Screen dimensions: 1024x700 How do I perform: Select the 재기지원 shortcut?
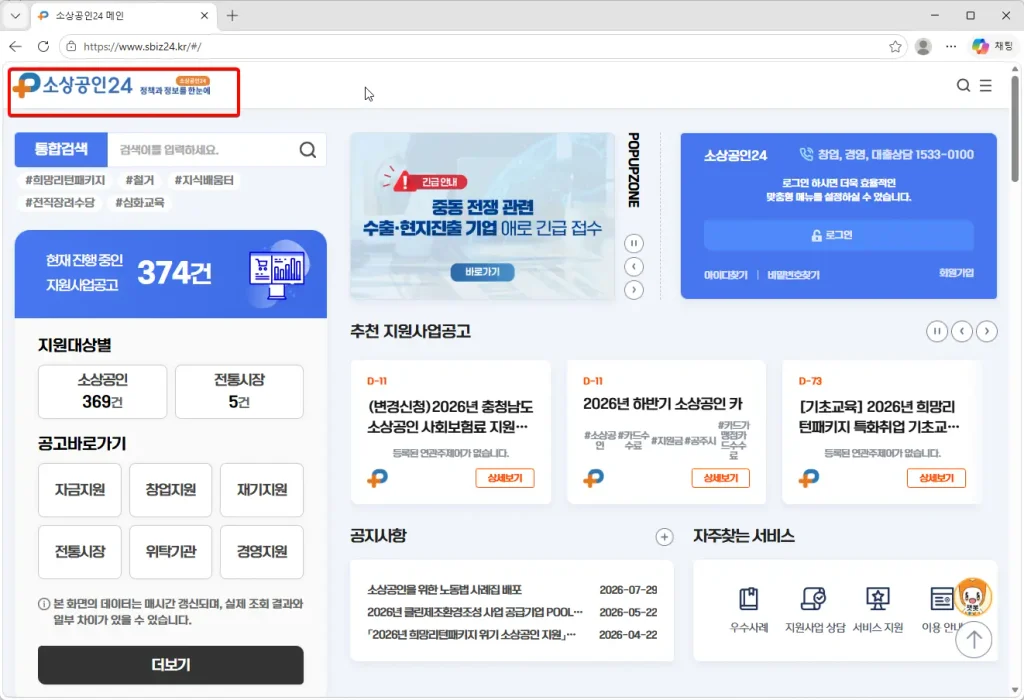pos(262,490)
